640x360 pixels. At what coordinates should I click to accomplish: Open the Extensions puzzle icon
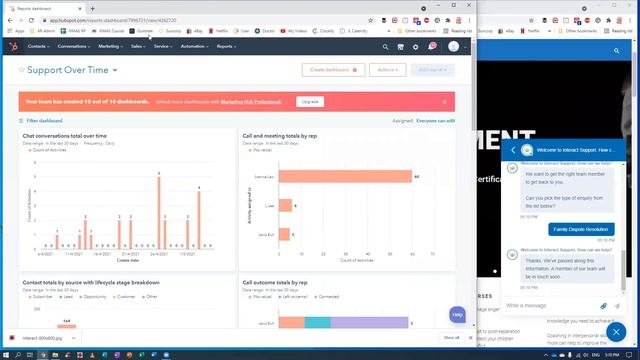tap(448, 20)
